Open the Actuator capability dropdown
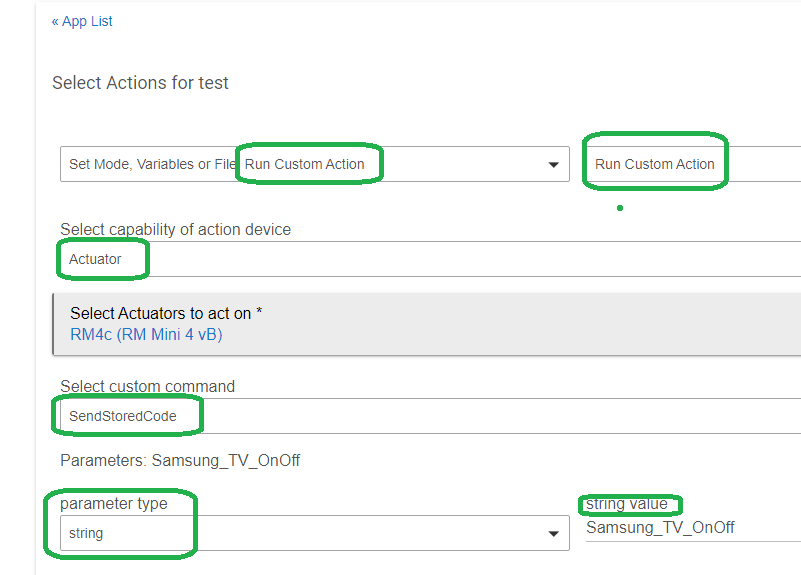The image size is (801, 575). pos(430,259)
